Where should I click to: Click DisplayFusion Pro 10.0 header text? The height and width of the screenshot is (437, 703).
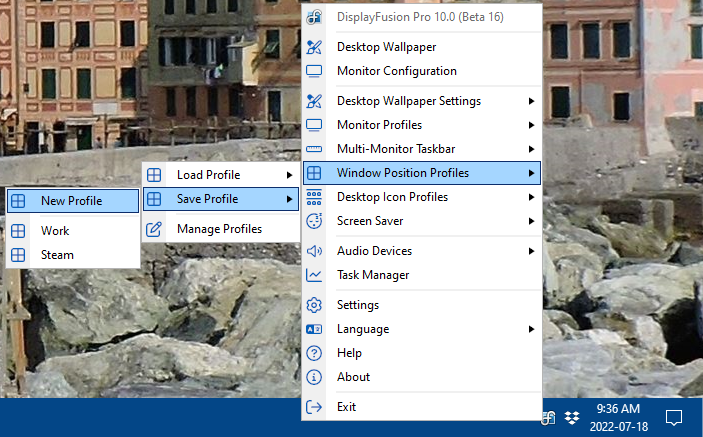[x=420, y=17]
